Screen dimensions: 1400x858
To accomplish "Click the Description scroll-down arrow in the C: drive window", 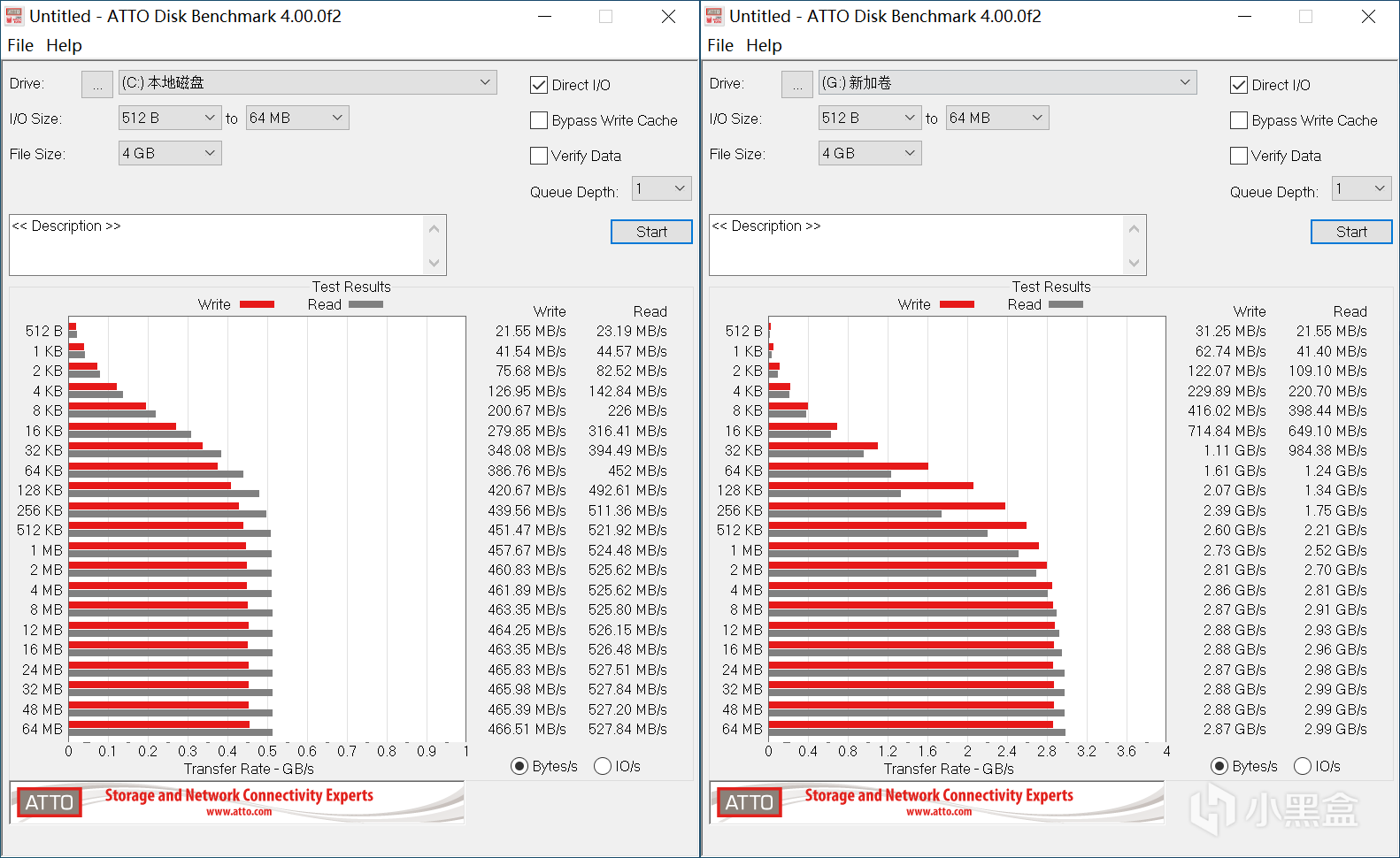I will point(434,263).
